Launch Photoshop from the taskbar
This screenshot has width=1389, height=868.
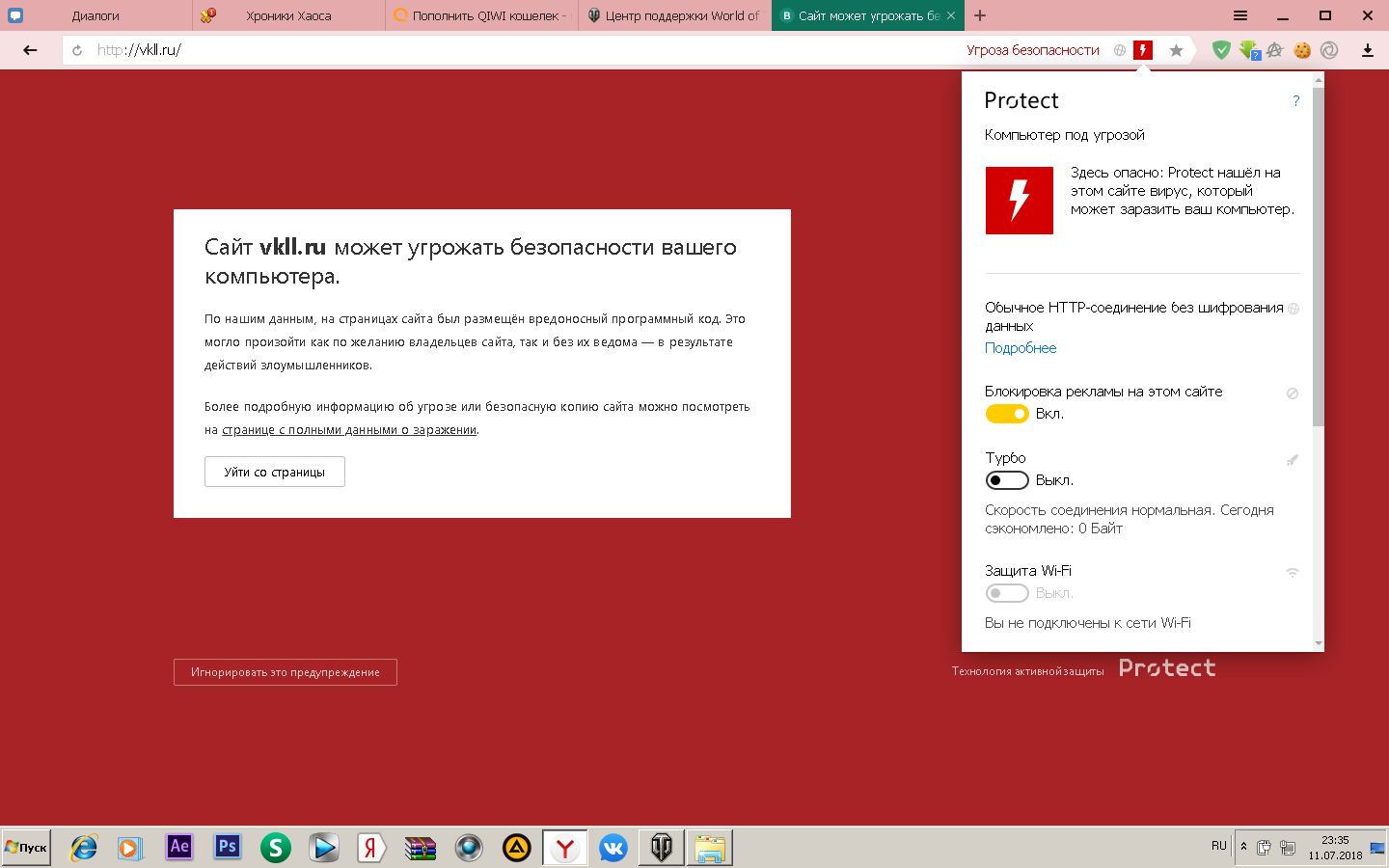point(227,847)
